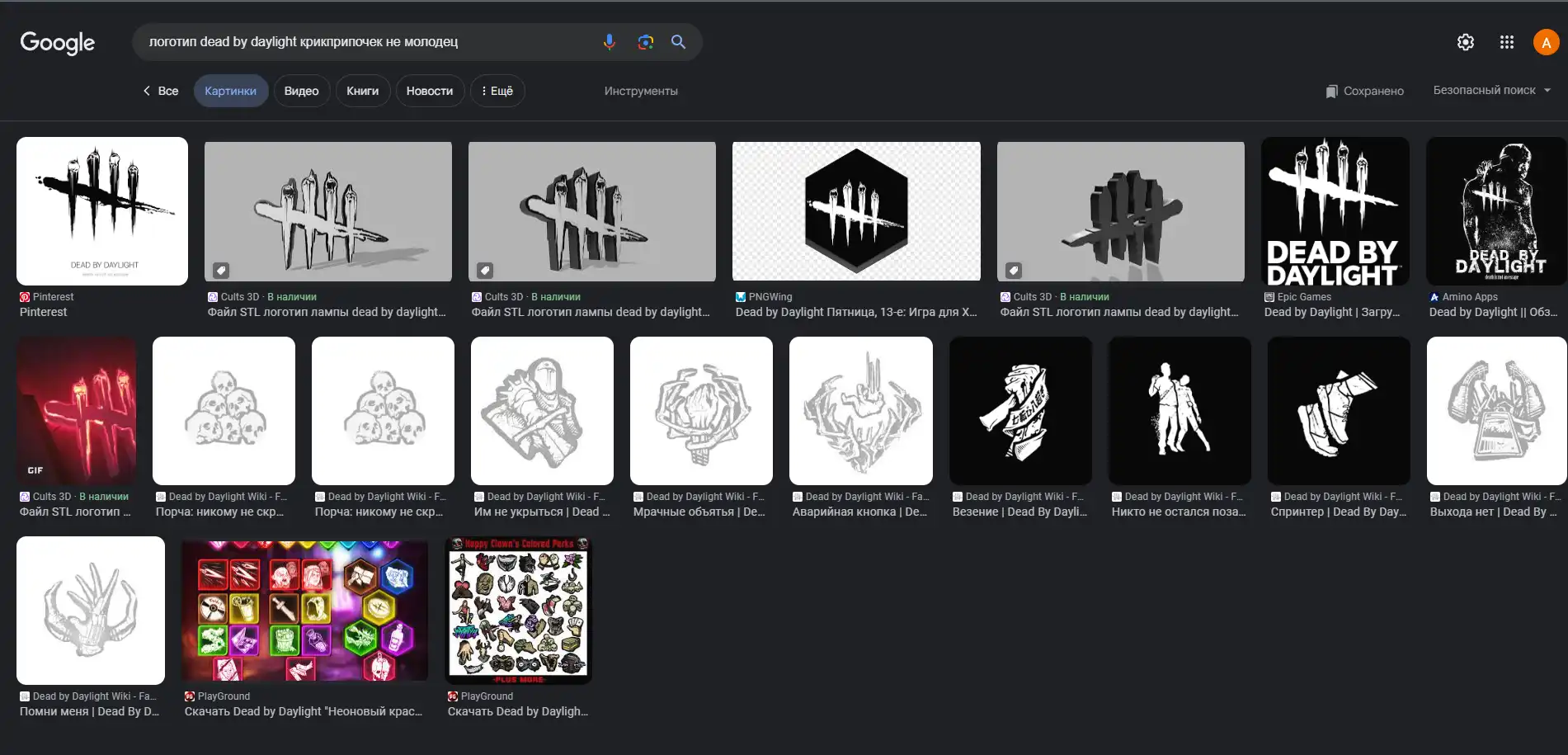
Task: Open Google Lens image search icon
Action: tap(646, 42)
